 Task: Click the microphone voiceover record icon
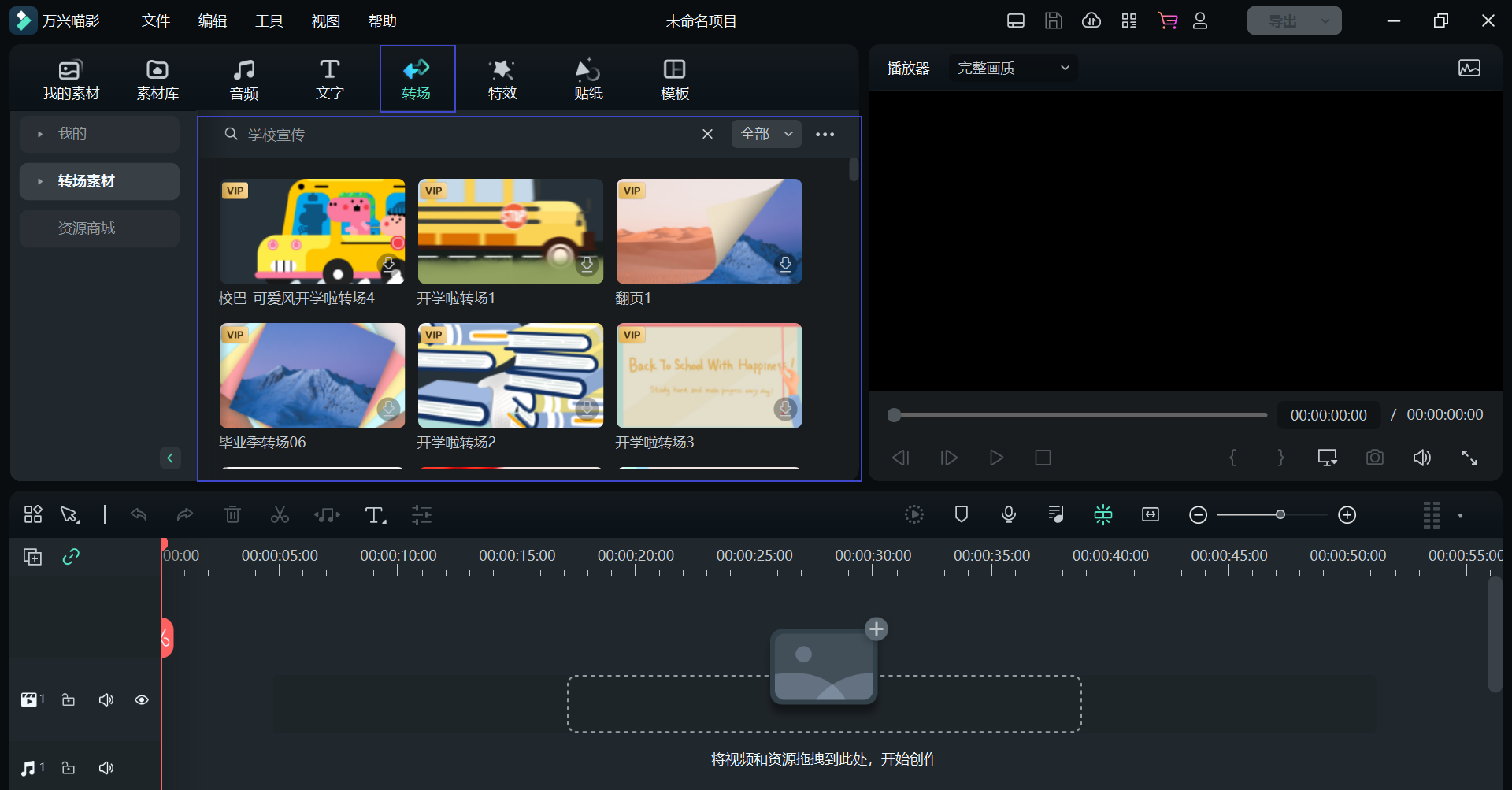tap(1008, 515)
